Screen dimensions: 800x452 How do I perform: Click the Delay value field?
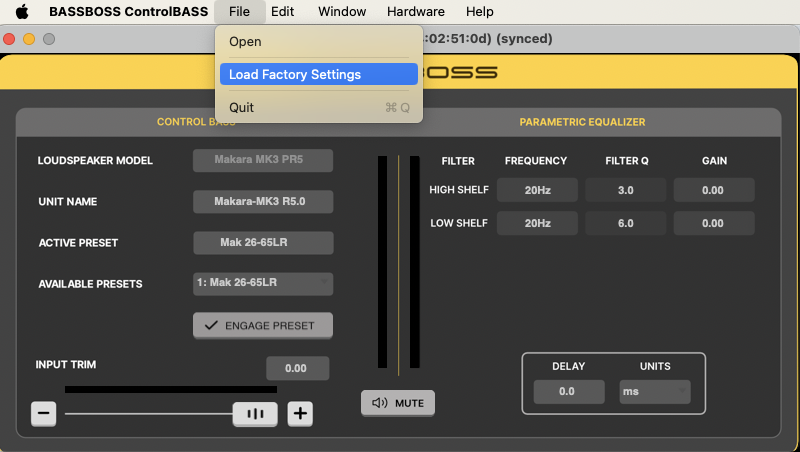coord(567,391)
